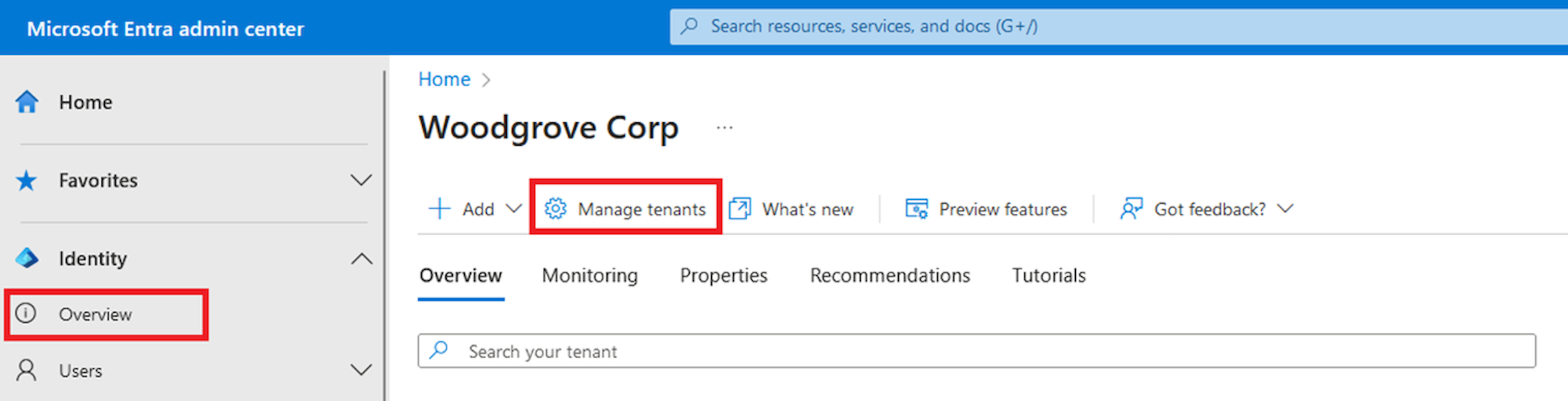
Task: Click the Preview features label
Action: click(1003, 209)
